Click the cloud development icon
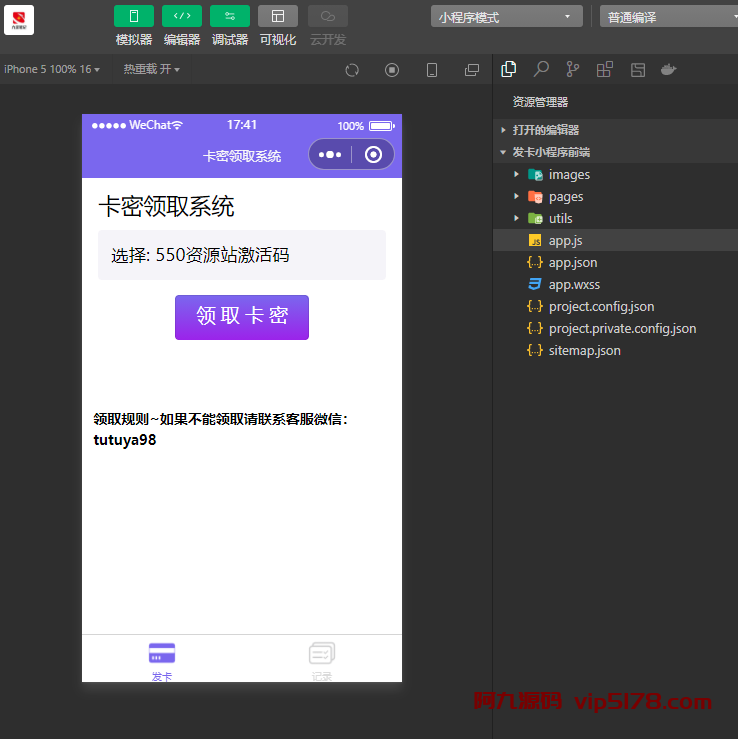 pos(328,16)
